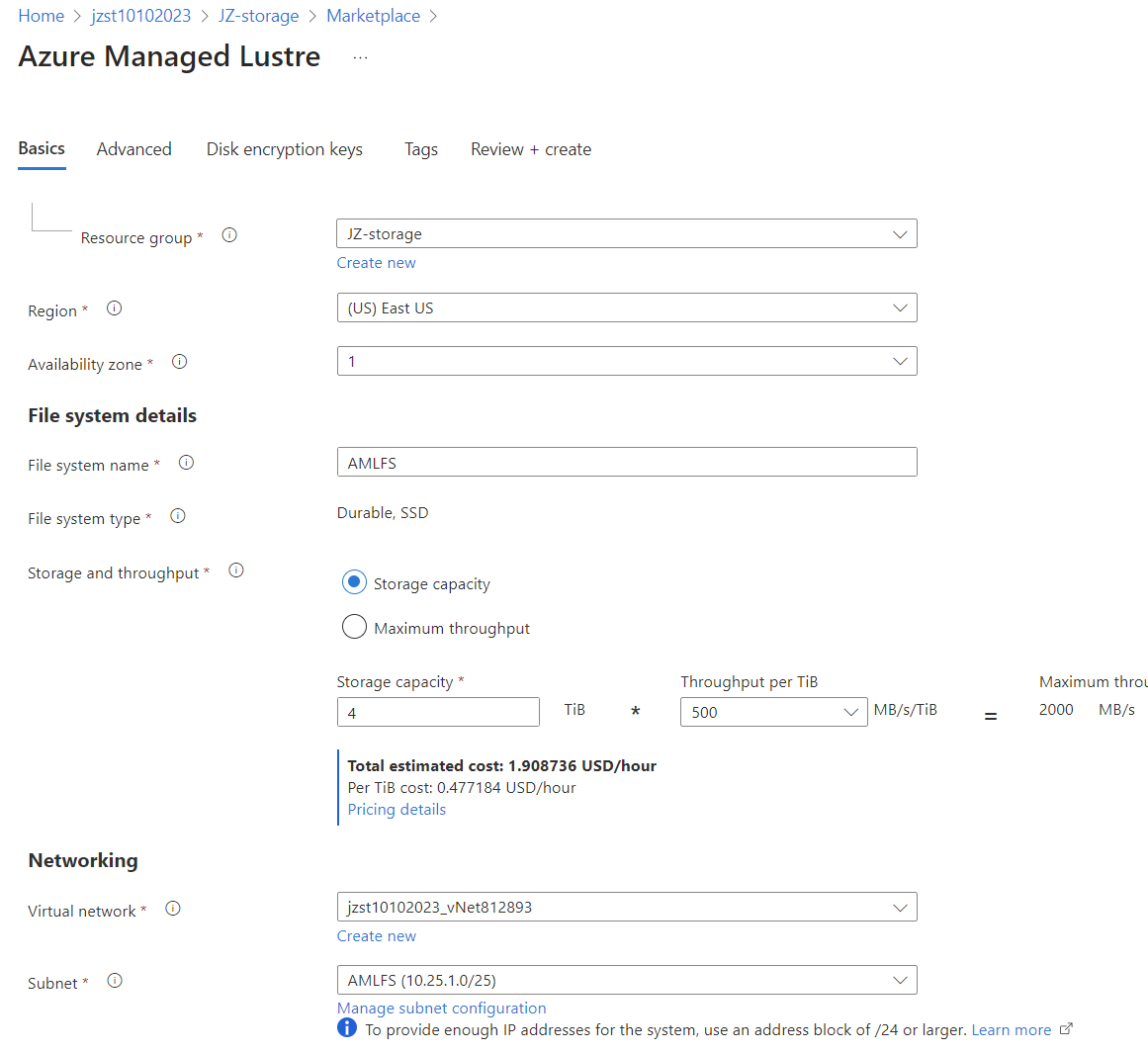The image size is (1148, 1053).
Task: Open the Pricing details link
Action: point(397,809)
